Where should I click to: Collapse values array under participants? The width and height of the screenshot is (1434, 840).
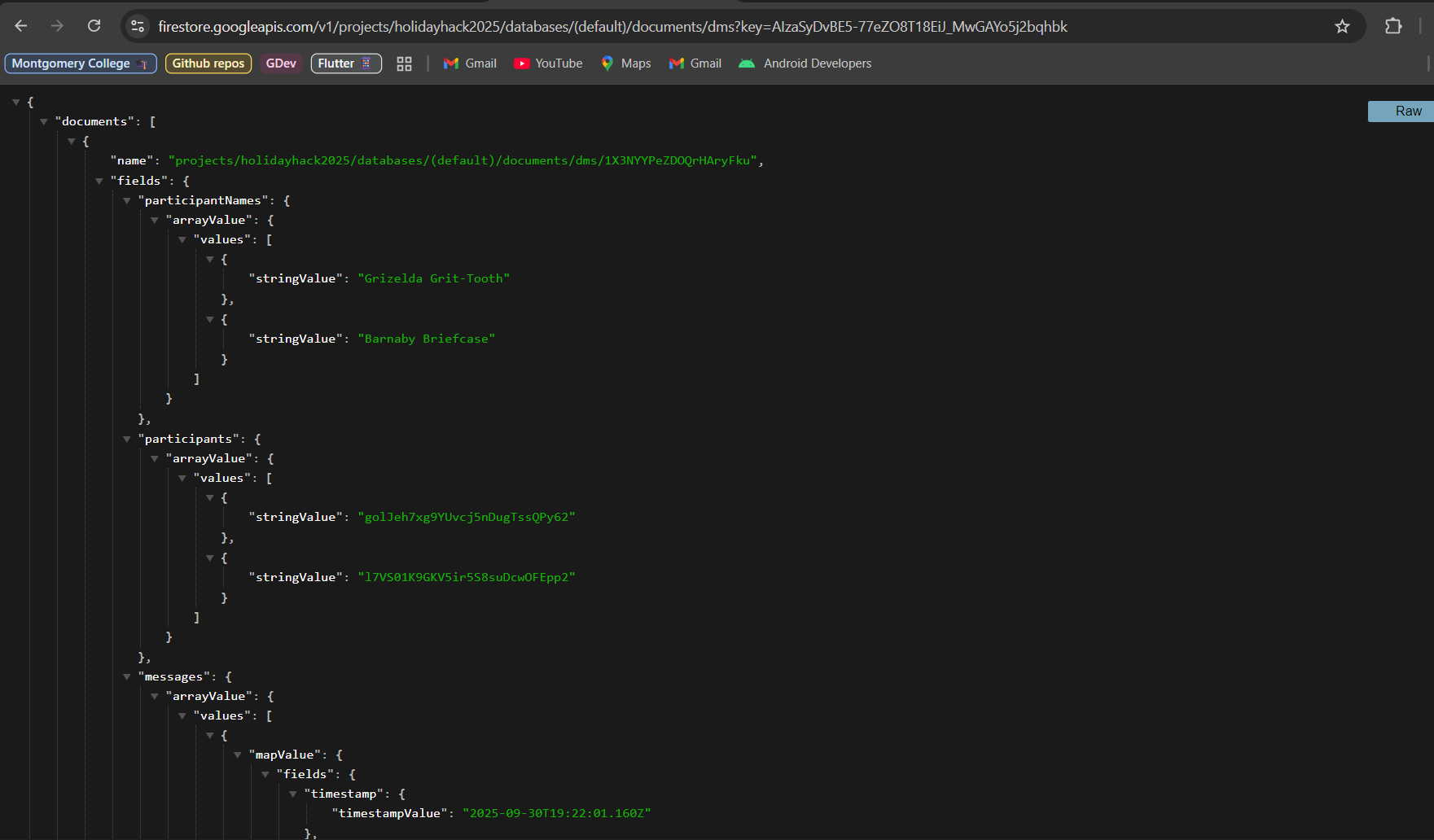(x=182, y=478)
